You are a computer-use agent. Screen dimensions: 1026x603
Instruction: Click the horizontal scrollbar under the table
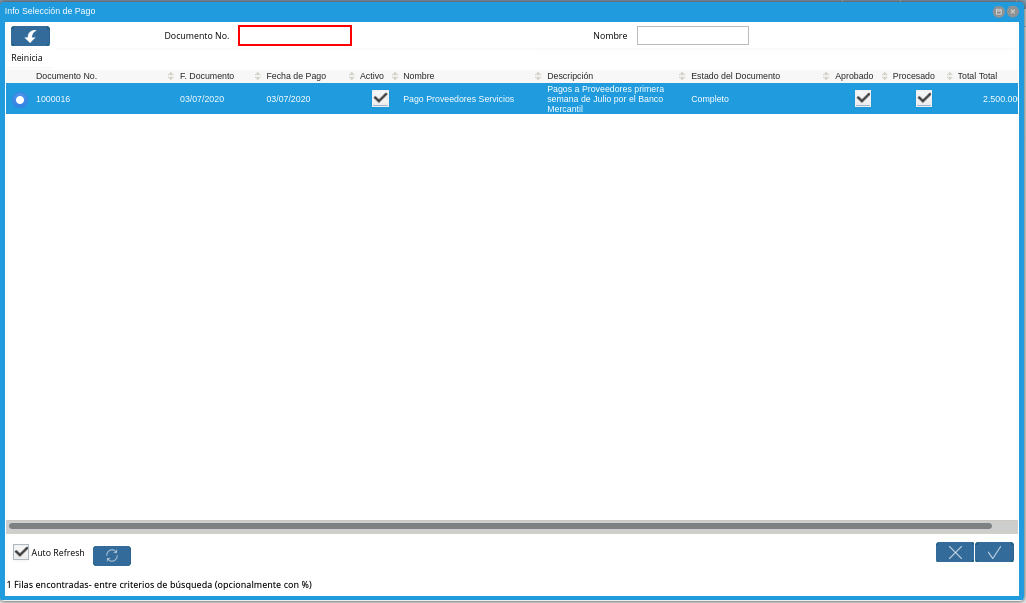(500, 526)
